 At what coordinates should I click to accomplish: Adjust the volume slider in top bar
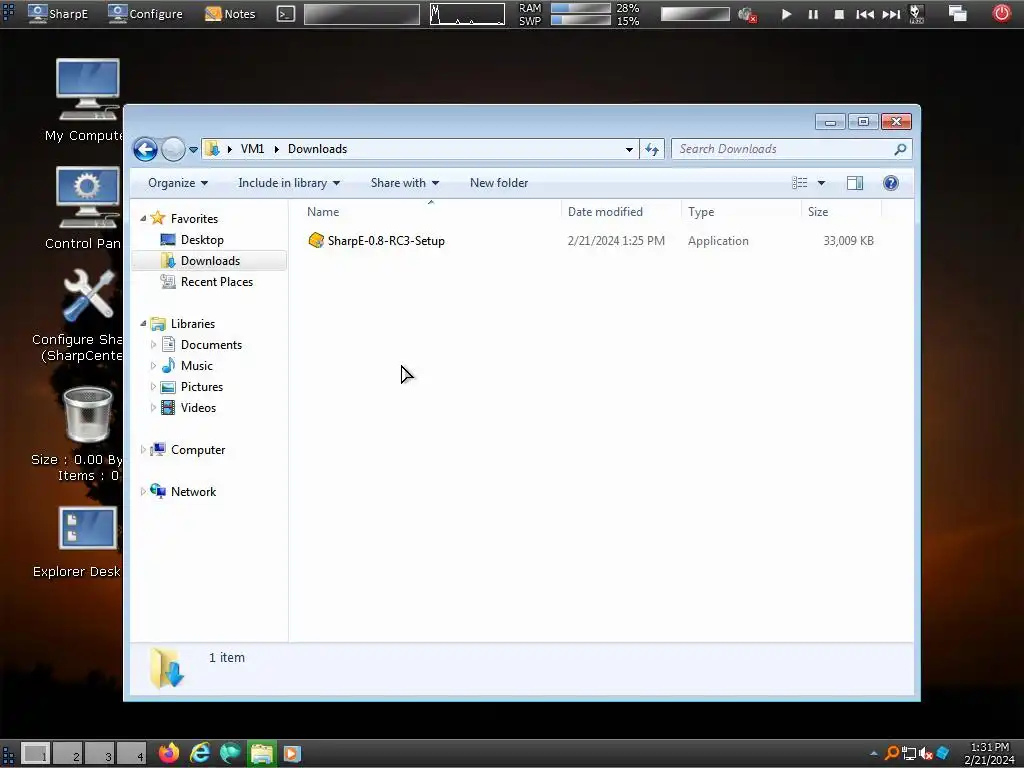point(695,14)
